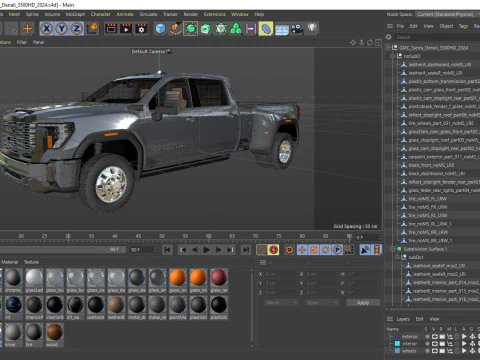Collapse the Subdivision Surface.1 object
The image size is (480, 360).
click(x=393, y=249)
